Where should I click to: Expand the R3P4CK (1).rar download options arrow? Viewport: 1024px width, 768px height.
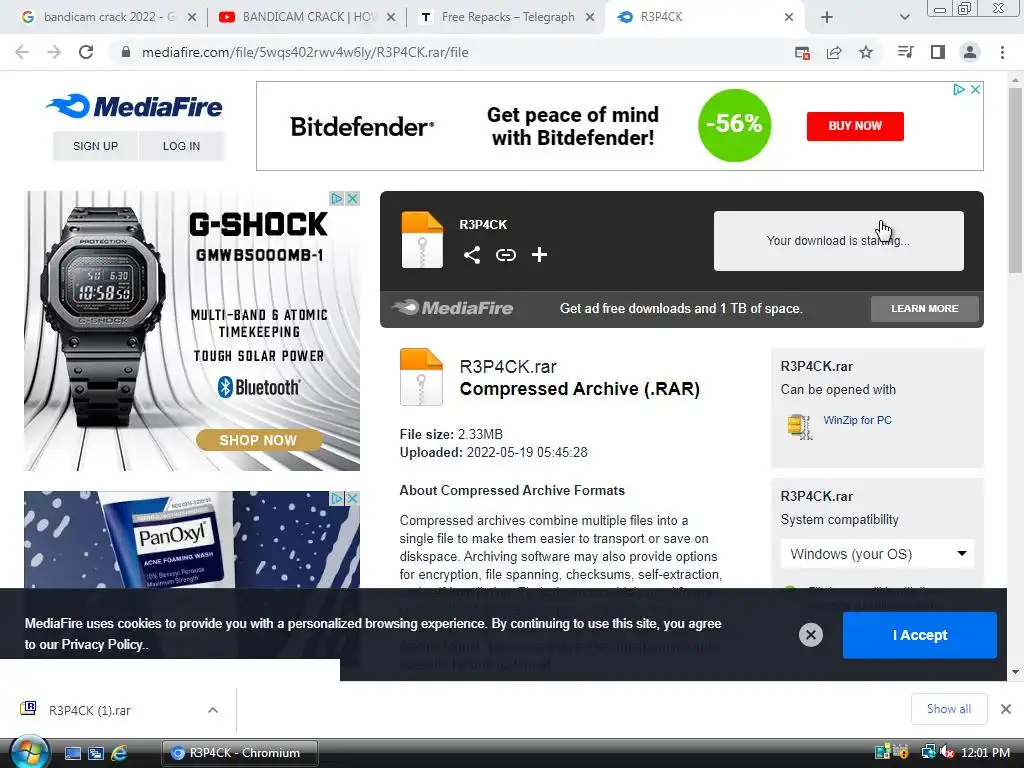[x=213, y=710]
